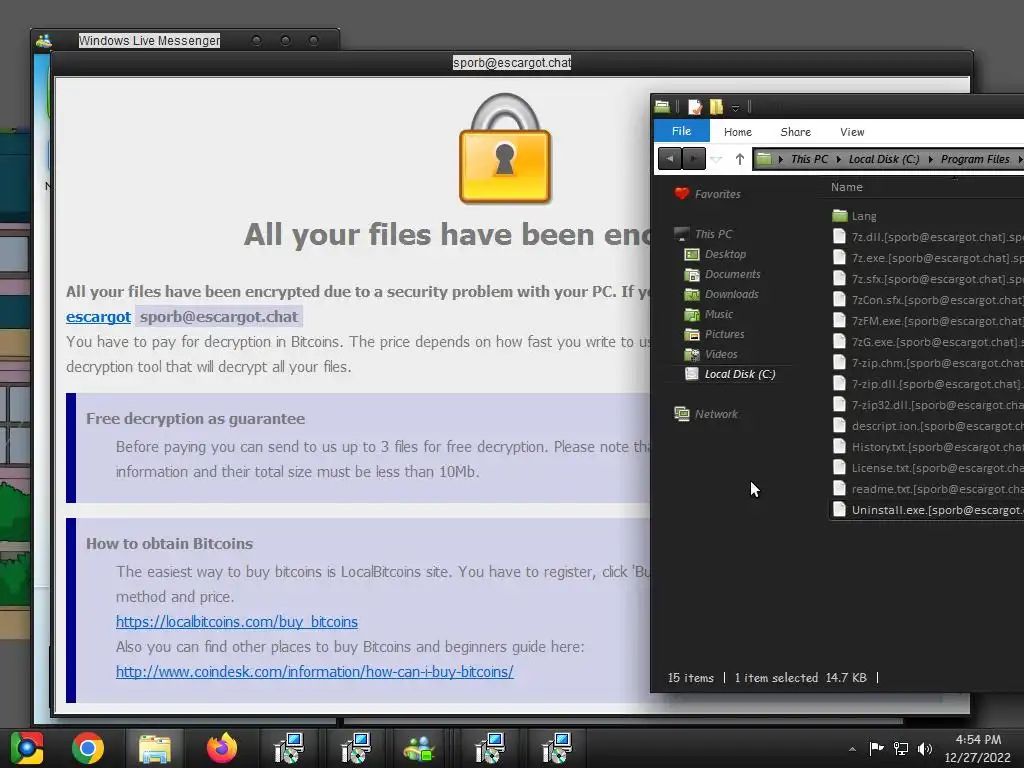This screenshot has height=768, width=1024.
Task: Open the Share ribbon tab
Action: pyautogui.click(x=795, y=132)
